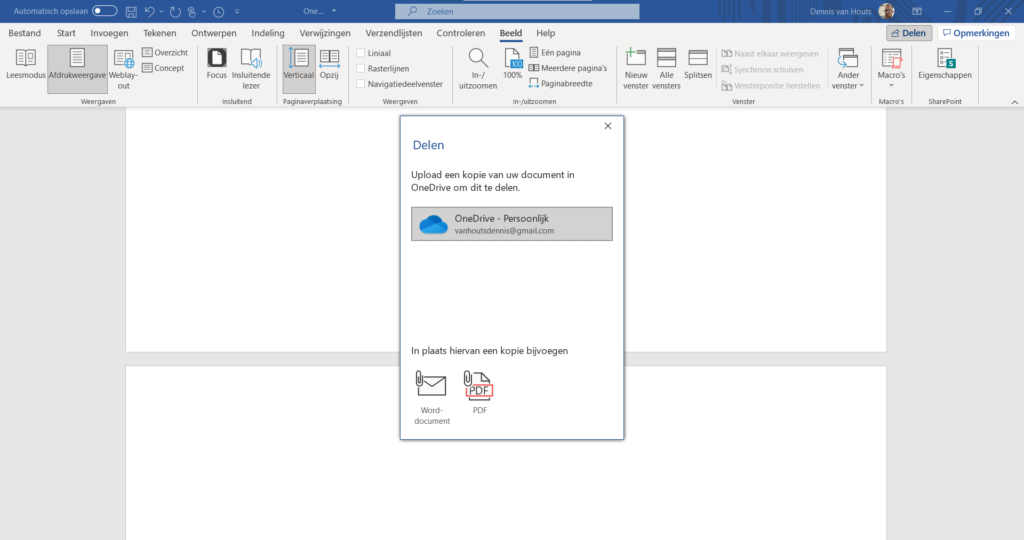The width and height of the screenshot is (1024, 540).
Task: Click the redo arrow
Action: [x=175, y=12]
